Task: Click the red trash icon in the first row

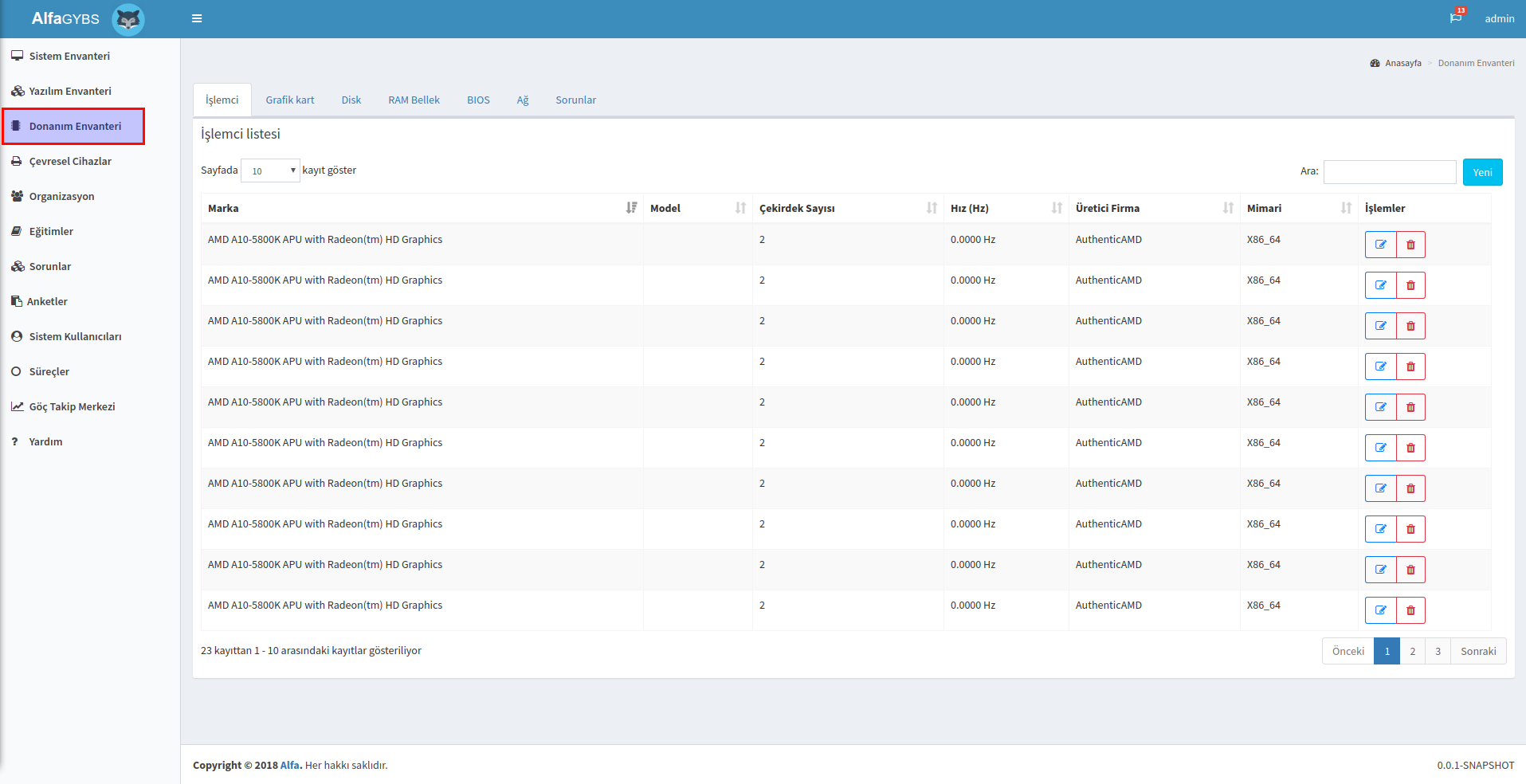Action: click(1410, 245)
